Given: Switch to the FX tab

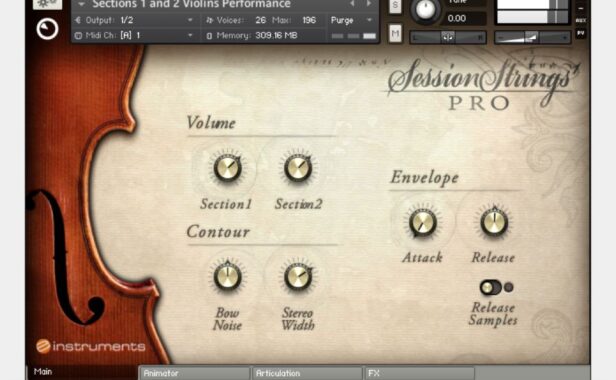Looking at the screenshot, I should coord(419,373).
